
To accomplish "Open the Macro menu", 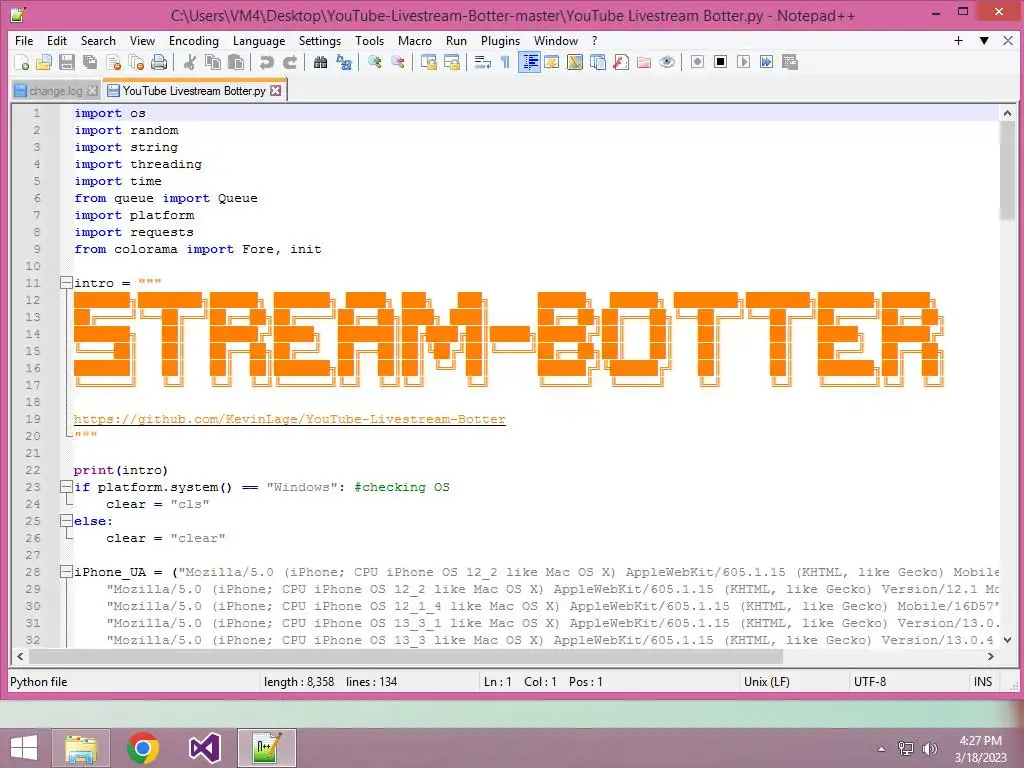I will coord(415,40).
